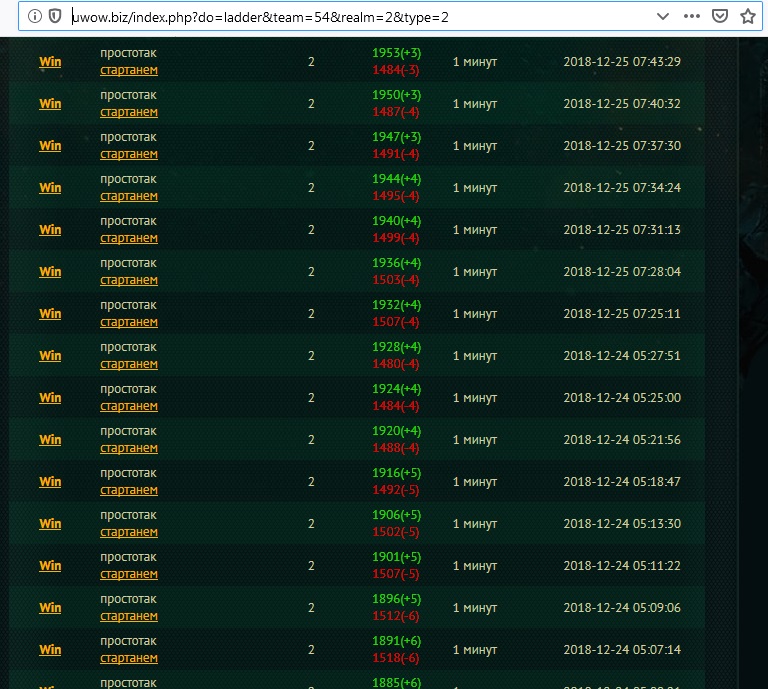Click Win link for 05:27:51 match
Viewport: 768px width, 689px height.
click(50, 356)
